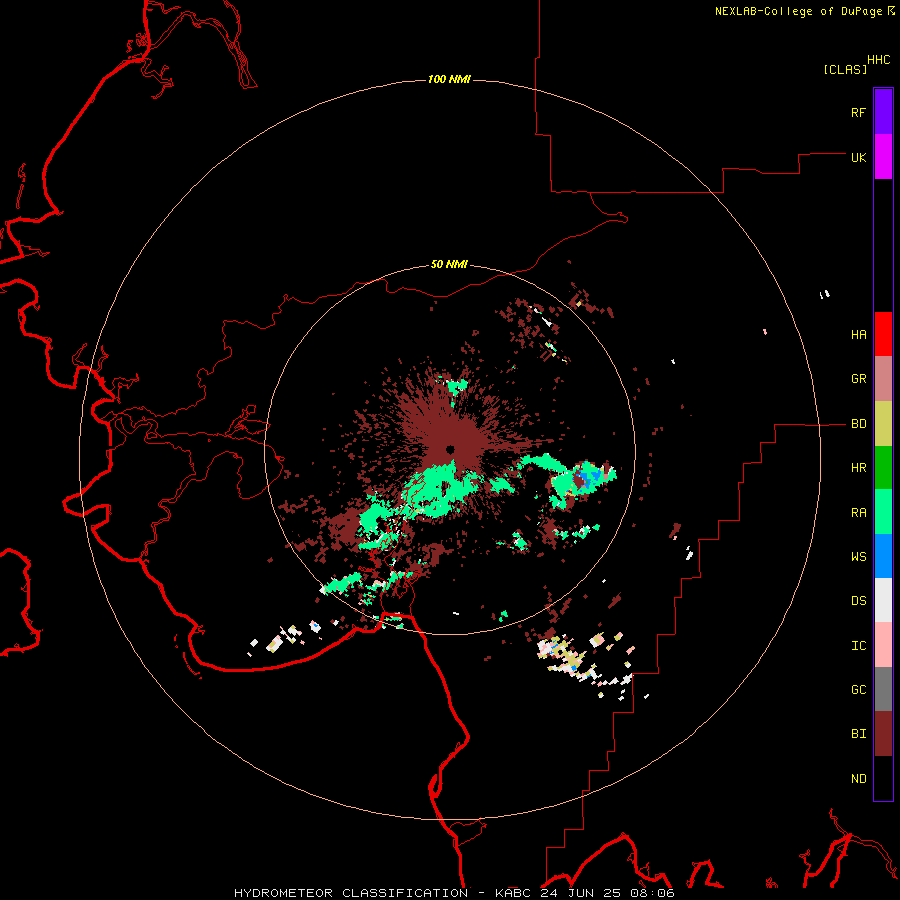Click the 'RF' legend label
Image resolution: width=900 pixels, height=900 pixels.
coord(858,112)
